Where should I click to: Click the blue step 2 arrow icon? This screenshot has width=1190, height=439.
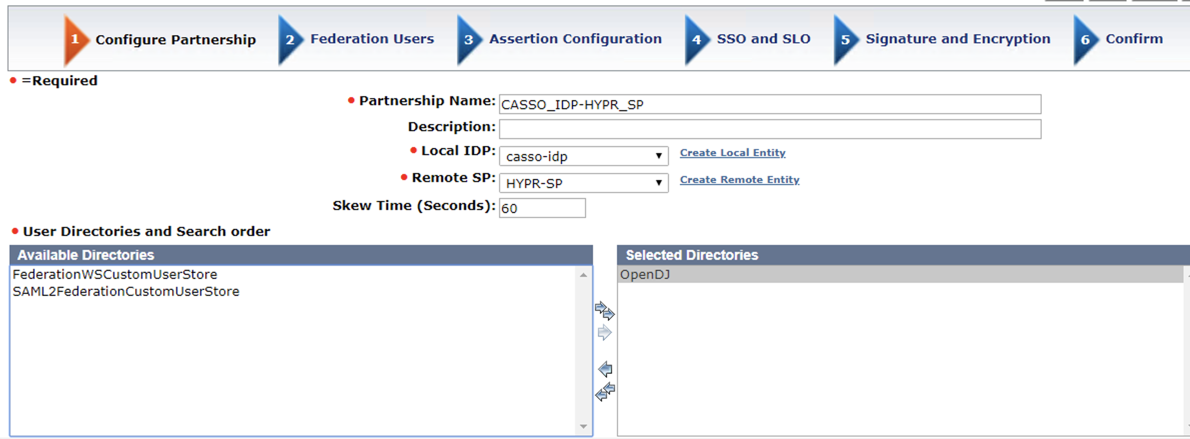click(291, 39)
